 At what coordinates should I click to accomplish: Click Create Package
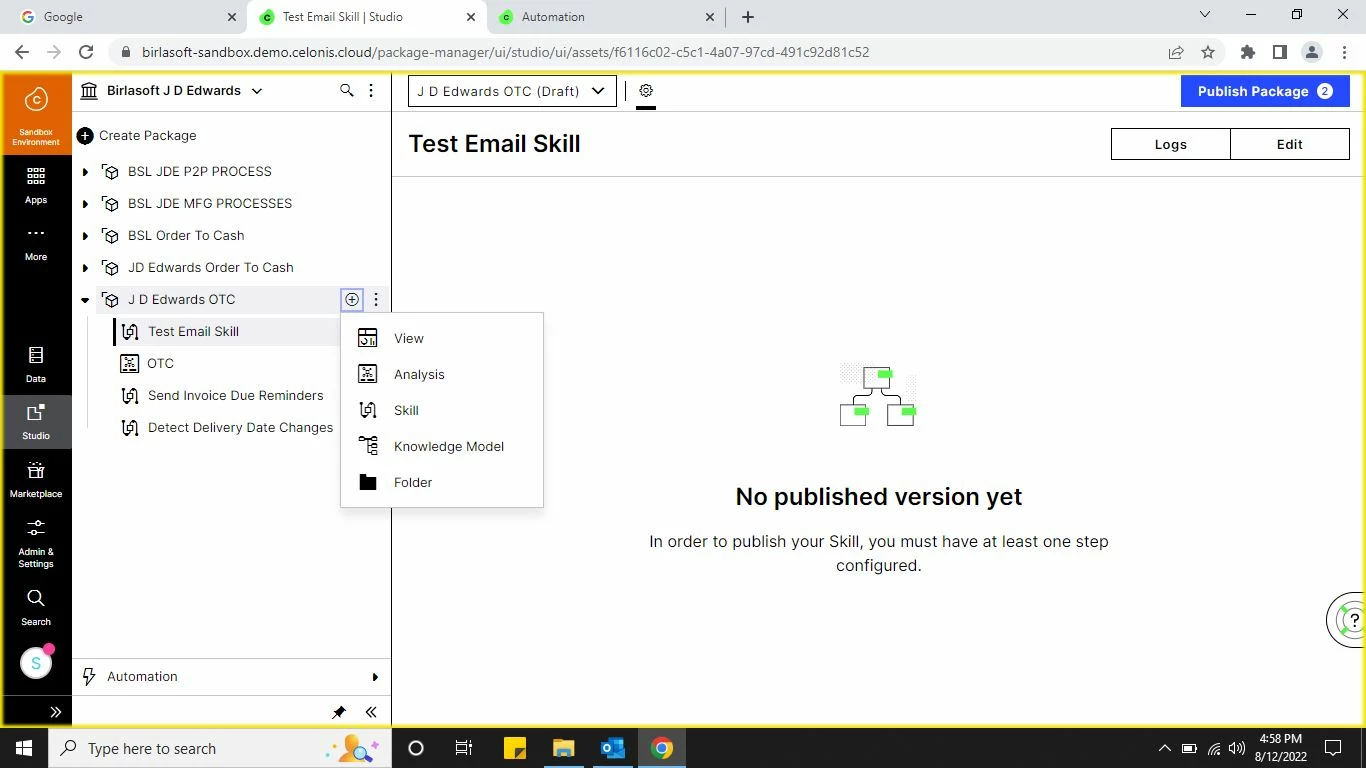[137, 135]
